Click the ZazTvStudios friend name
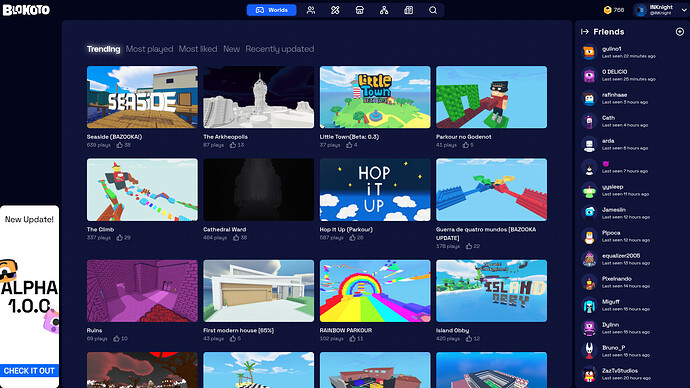690x388 pixels. (620, 370)
